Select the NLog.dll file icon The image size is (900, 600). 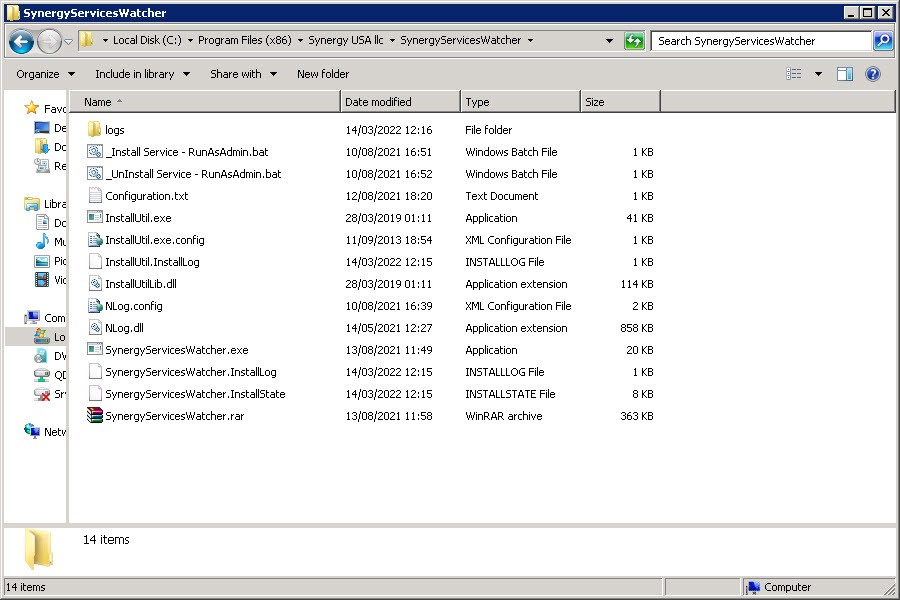(x=95, y=327)
